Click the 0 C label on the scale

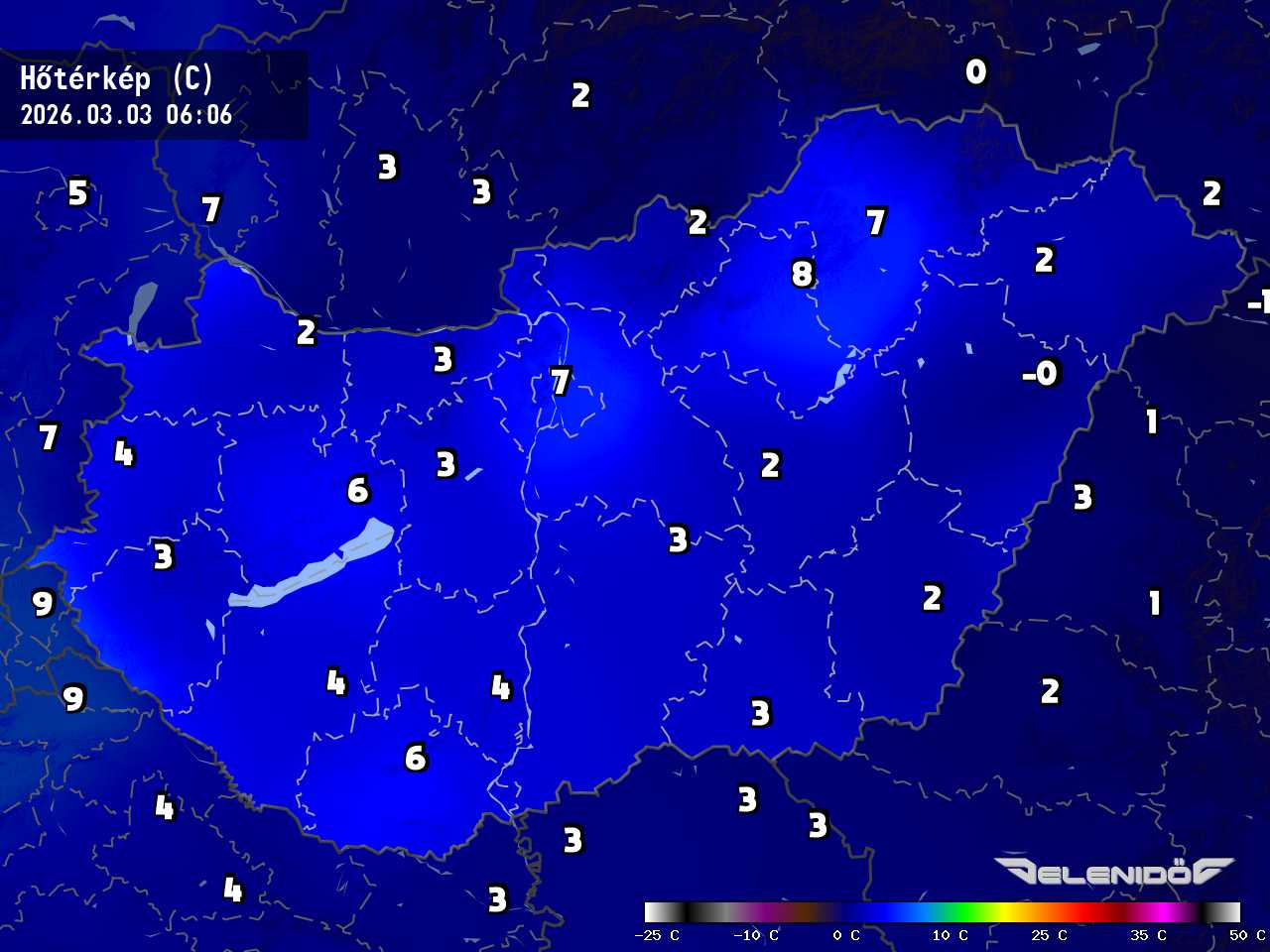(x=845, y=935)
